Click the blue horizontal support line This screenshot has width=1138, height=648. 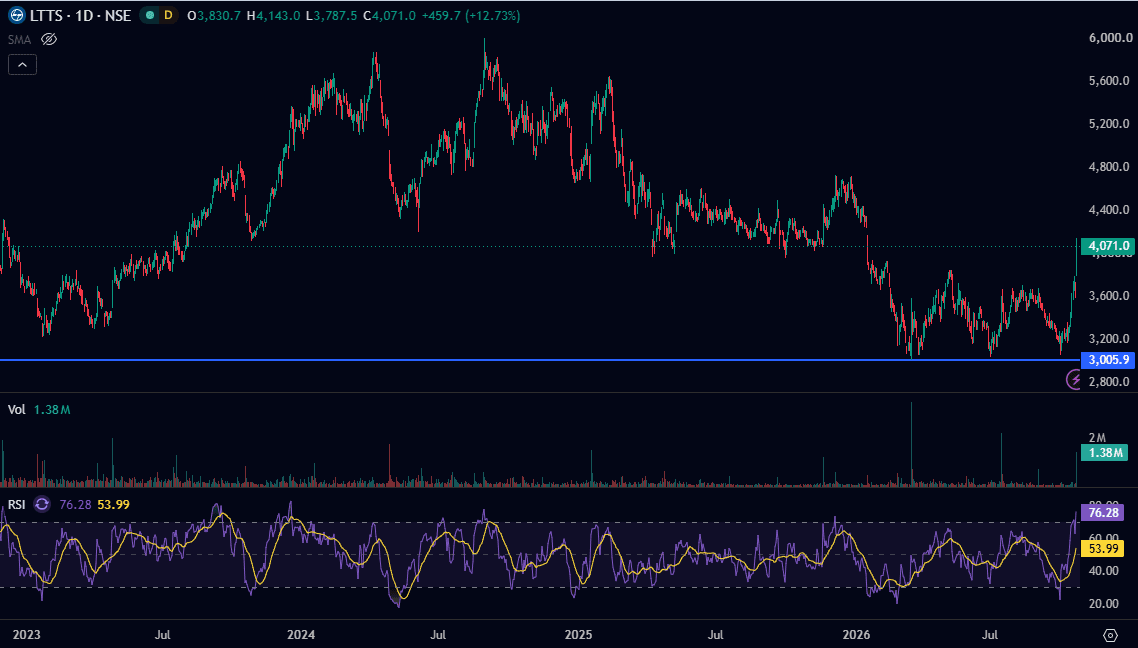540,360
